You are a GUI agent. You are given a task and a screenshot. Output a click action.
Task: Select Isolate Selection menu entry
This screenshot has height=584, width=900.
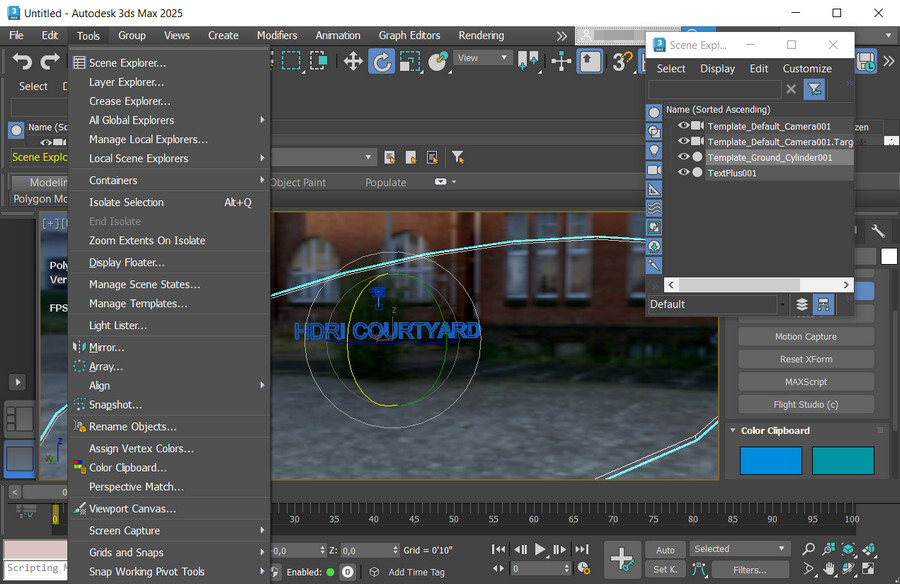click(x=169, y=202)
